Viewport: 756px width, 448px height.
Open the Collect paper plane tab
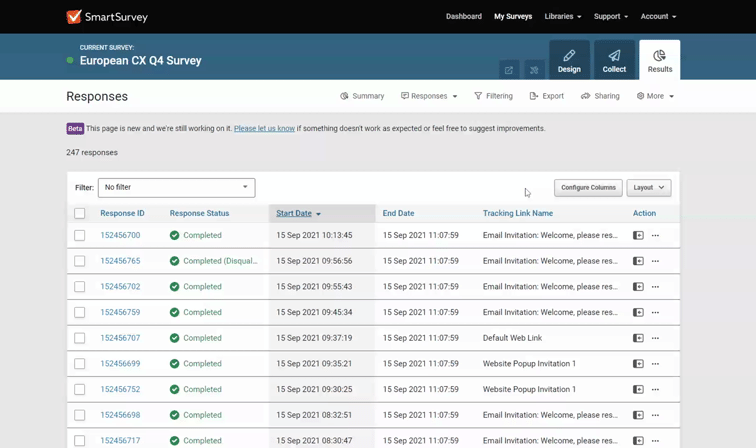614,60
